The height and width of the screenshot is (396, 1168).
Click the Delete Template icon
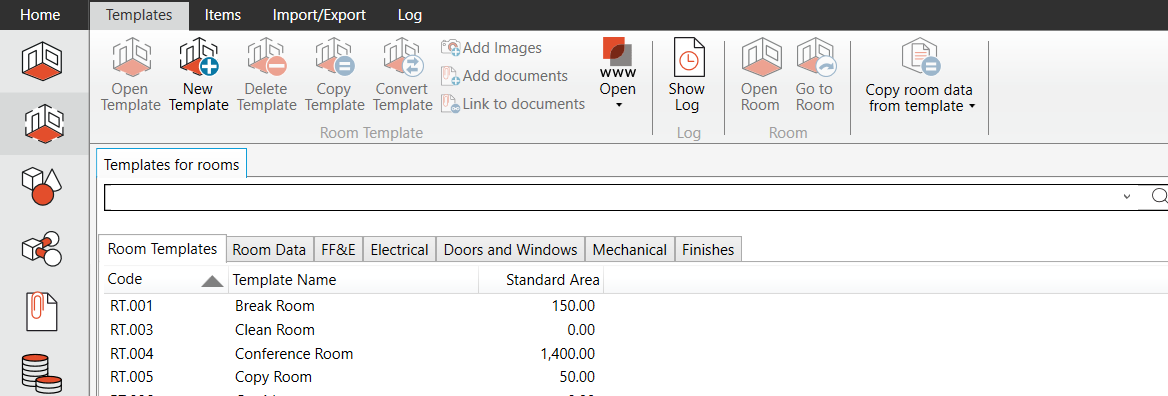266,58
